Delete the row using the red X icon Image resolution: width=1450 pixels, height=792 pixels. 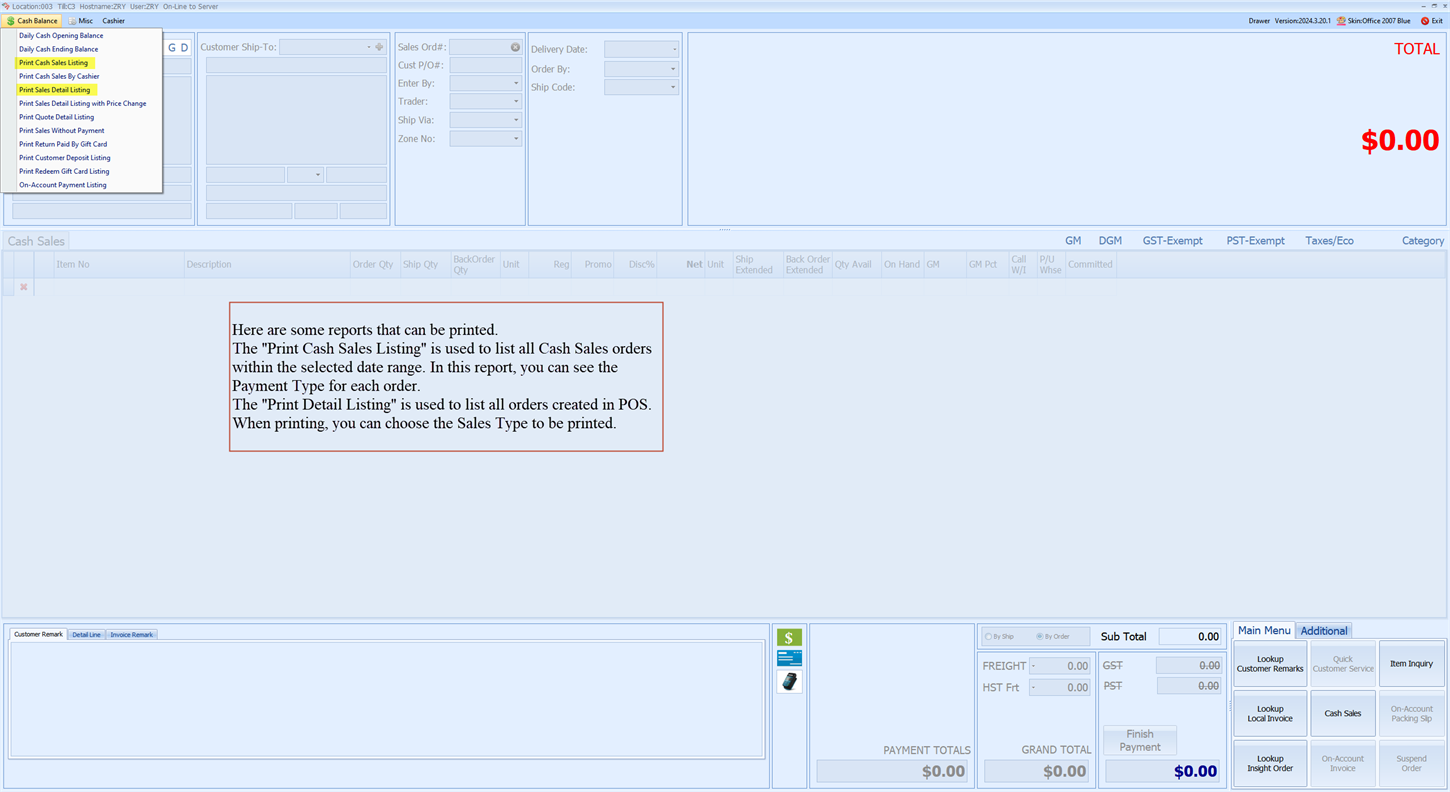point(24,287)
